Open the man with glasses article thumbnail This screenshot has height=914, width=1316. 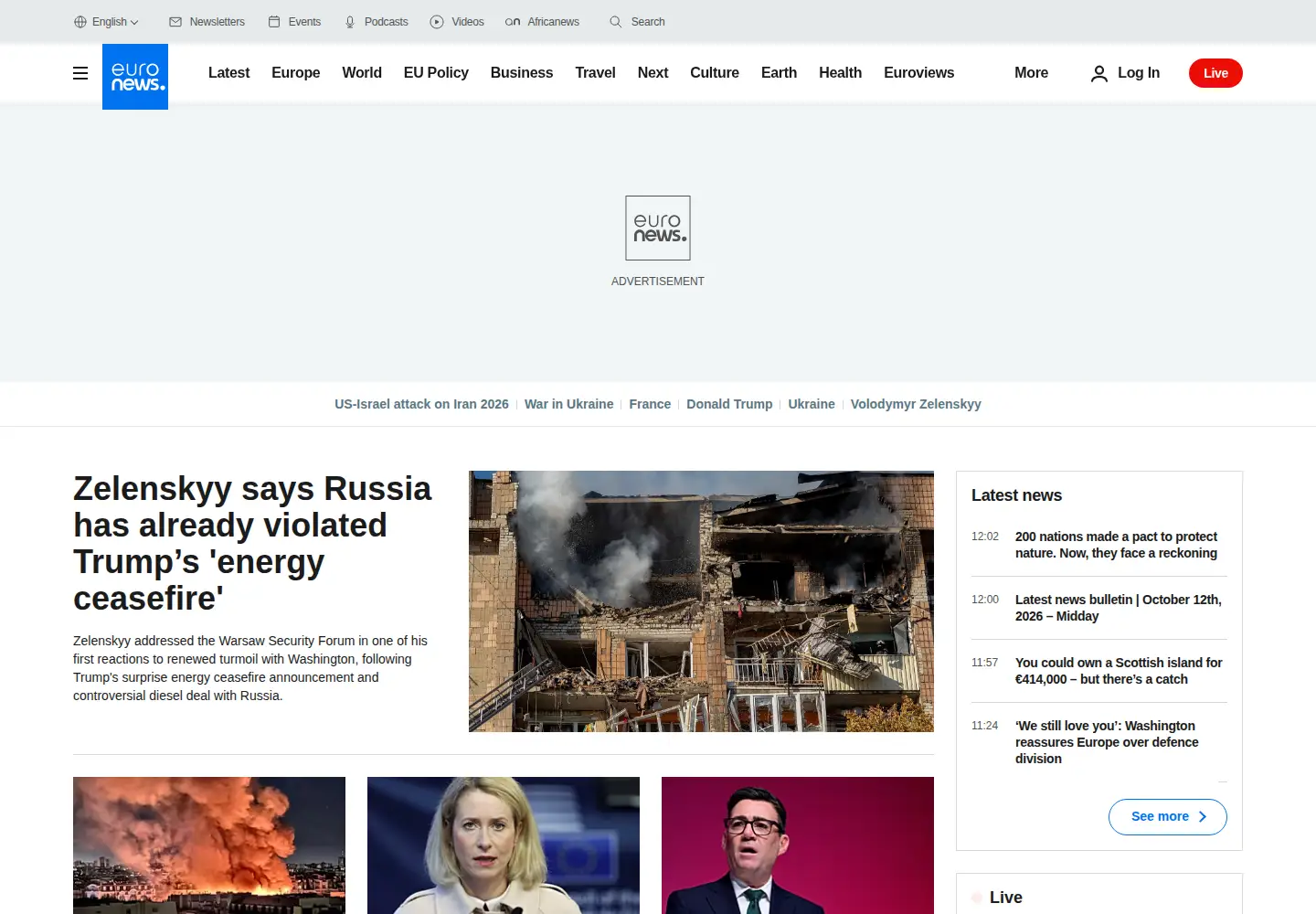(798, 845)
